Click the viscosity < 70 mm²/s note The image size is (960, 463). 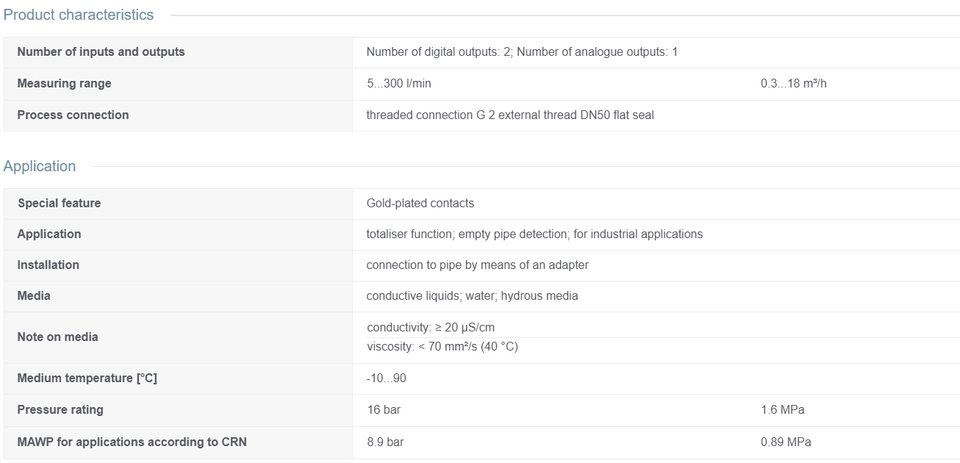tap(442, 347)
